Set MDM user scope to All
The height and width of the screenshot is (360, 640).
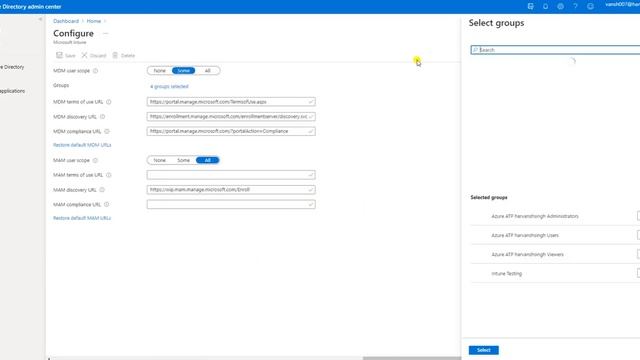coord(207,71)
